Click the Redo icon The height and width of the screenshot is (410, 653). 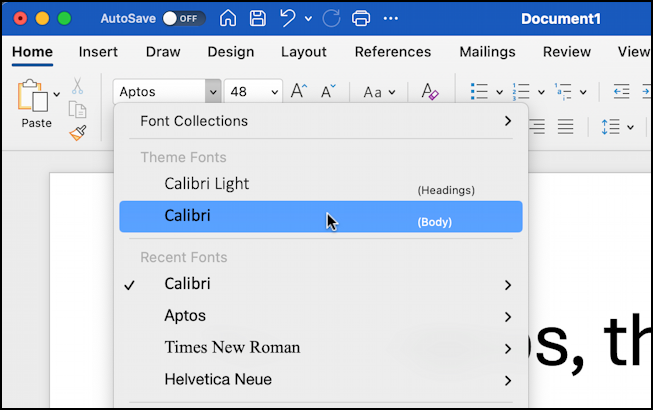click(x=331, y=18)
